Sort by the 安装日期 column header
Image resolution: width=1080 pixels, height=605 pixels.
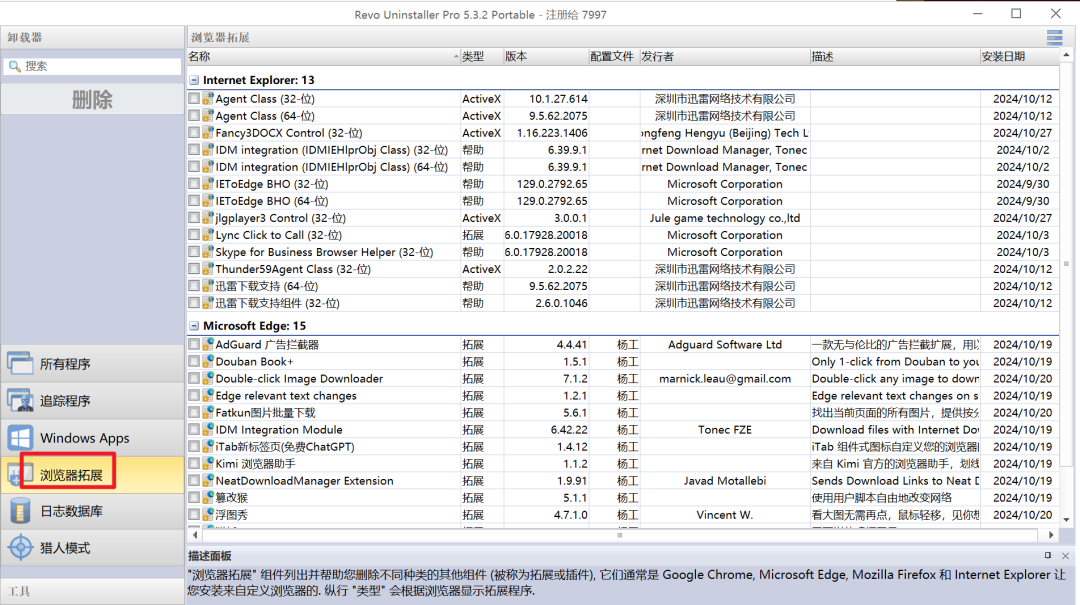pos(1019,57)
